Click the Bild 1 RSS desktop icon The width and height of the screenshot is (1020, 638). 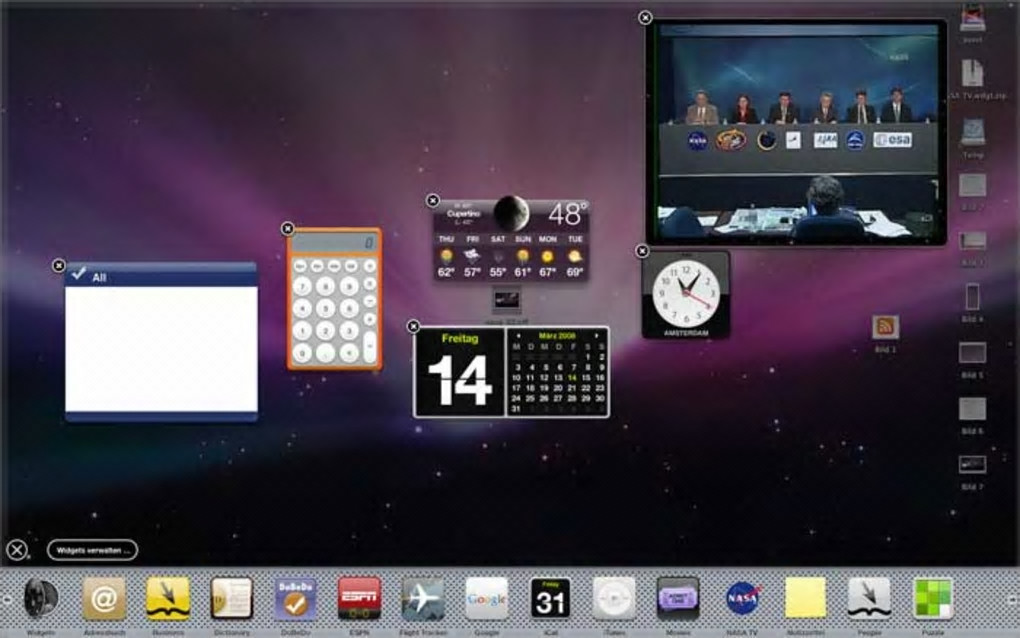885,327
